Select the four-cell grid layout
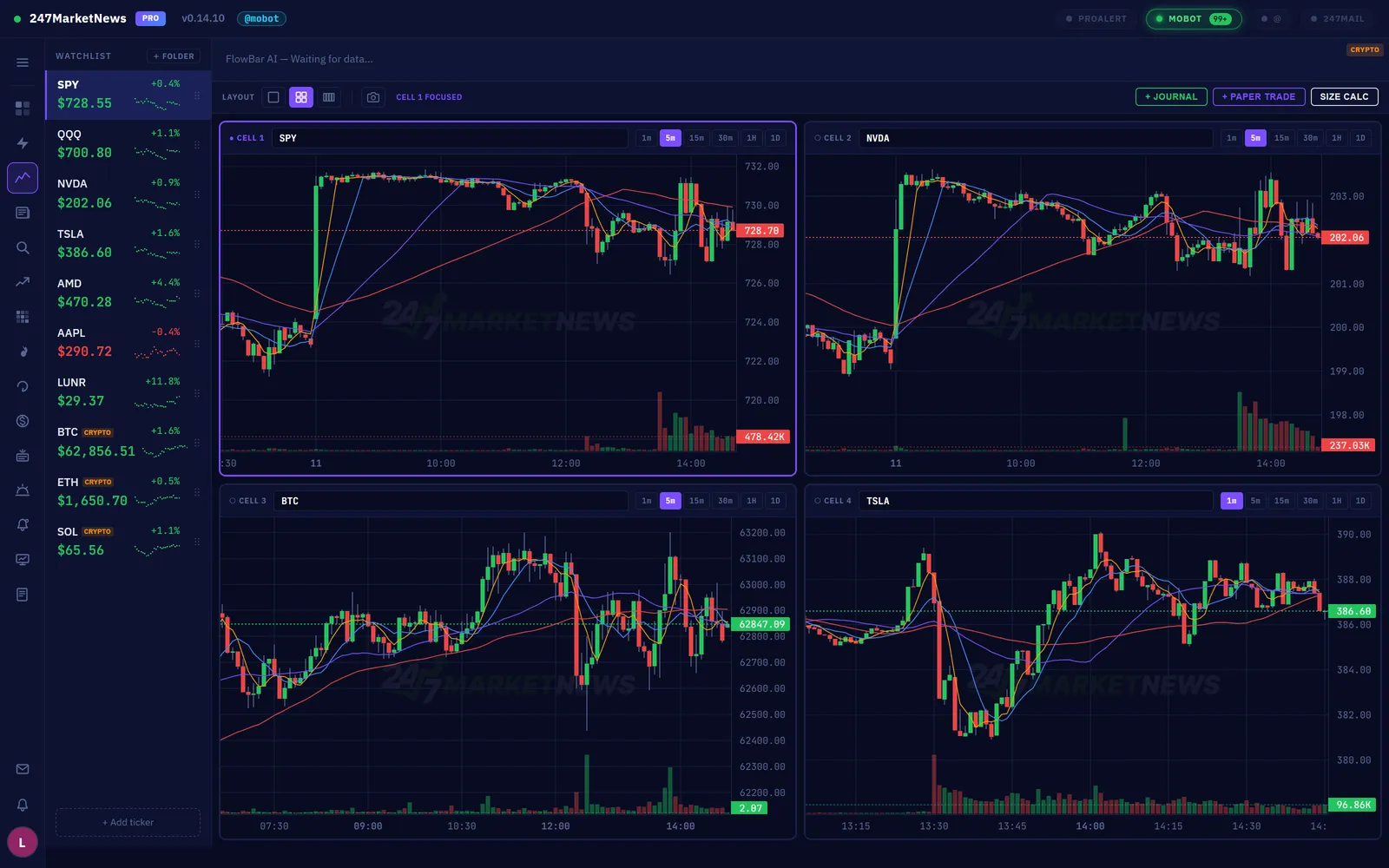The height and width of the screenshot is (868, 1389). (x=301, y=97)
